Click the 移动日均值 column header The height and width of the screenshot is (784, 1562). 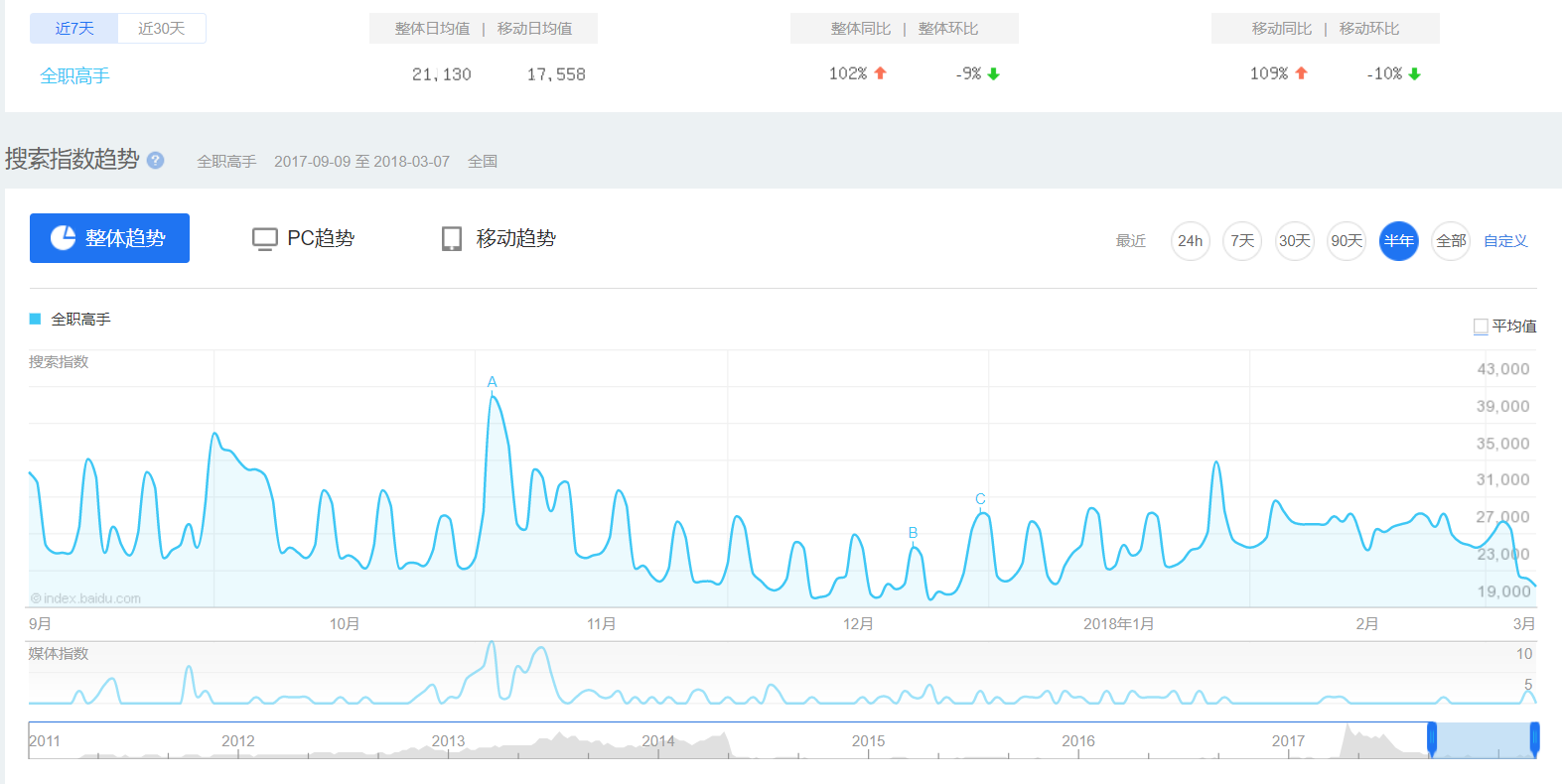(x=534, y=29)
